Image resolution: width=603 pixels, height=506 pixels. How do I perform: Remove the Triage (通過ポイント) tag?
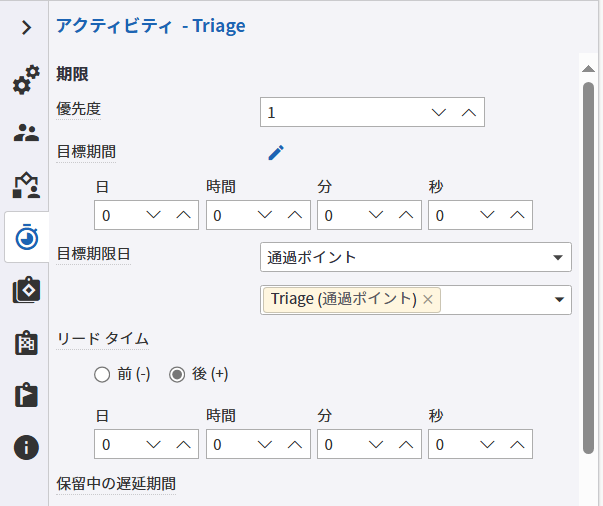click(x=428, y=299)
